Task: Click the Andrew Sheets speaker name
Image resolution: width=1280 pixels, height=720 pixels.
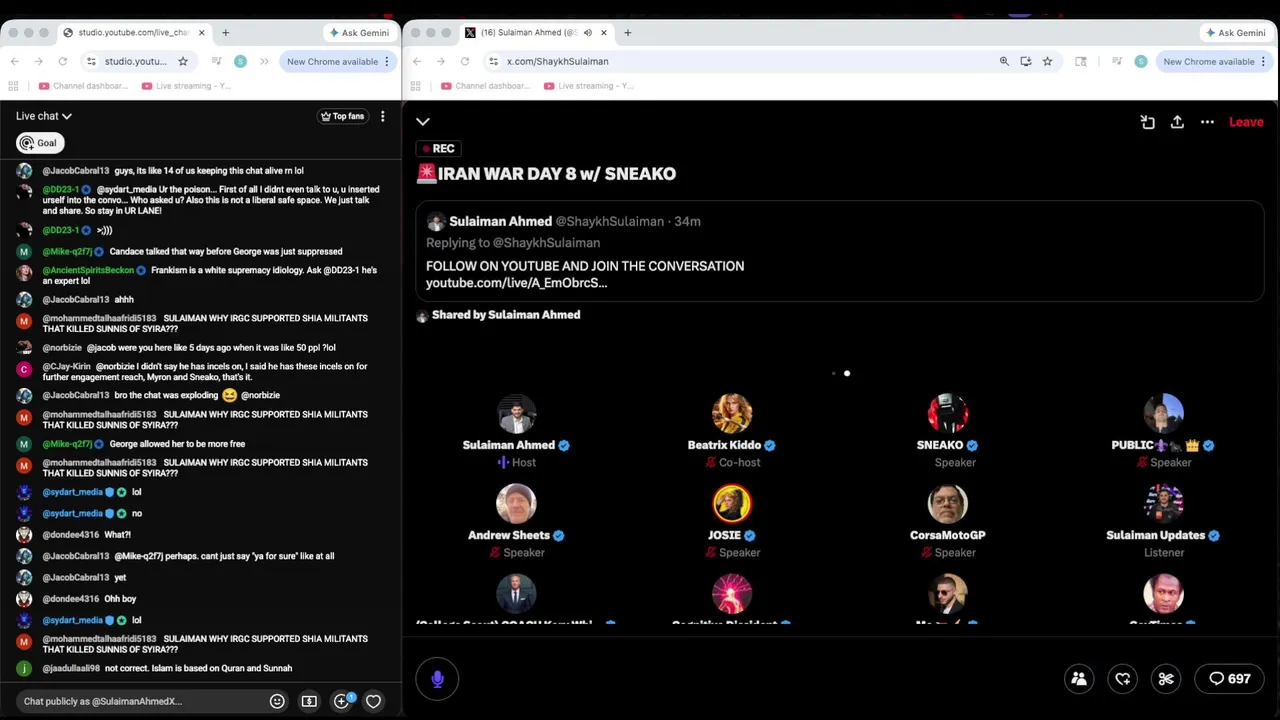Action: pyautogui.click(x=509, y=535)
